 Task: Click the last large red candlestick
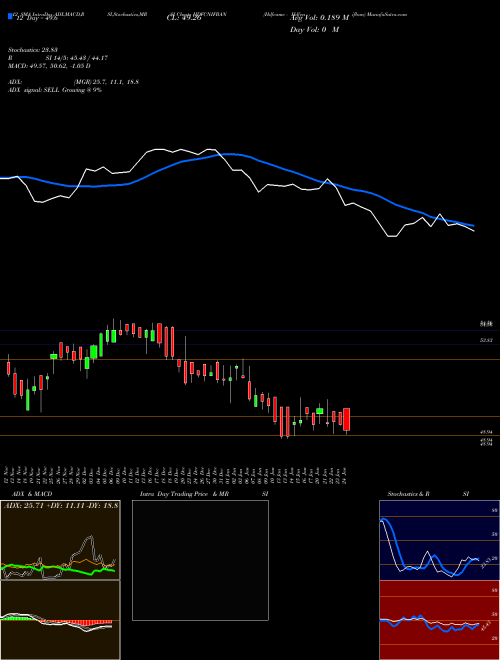(346, 419)
